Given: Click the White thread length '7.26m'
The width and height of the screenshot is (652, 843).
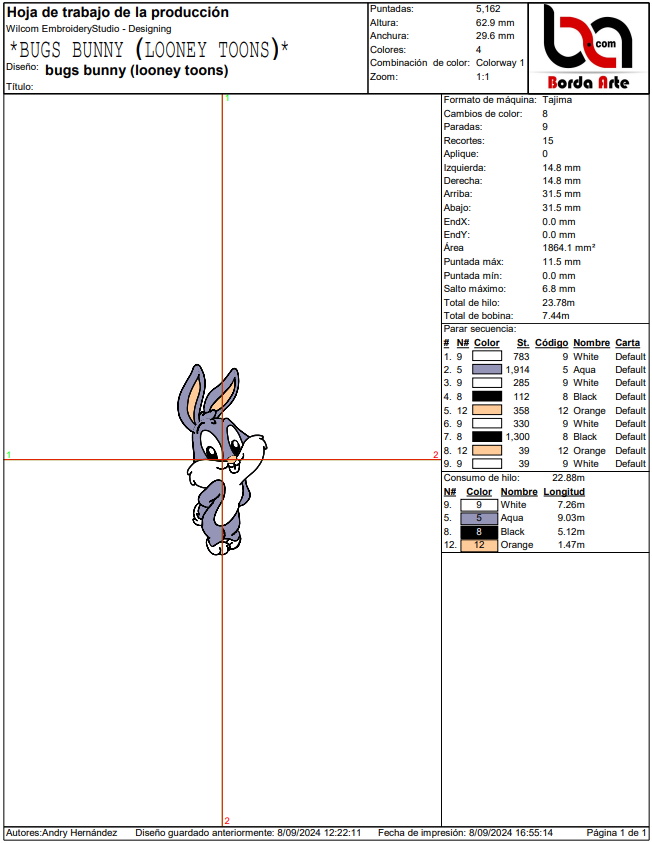Looking at the screenshot, I should tap(571, 505).
